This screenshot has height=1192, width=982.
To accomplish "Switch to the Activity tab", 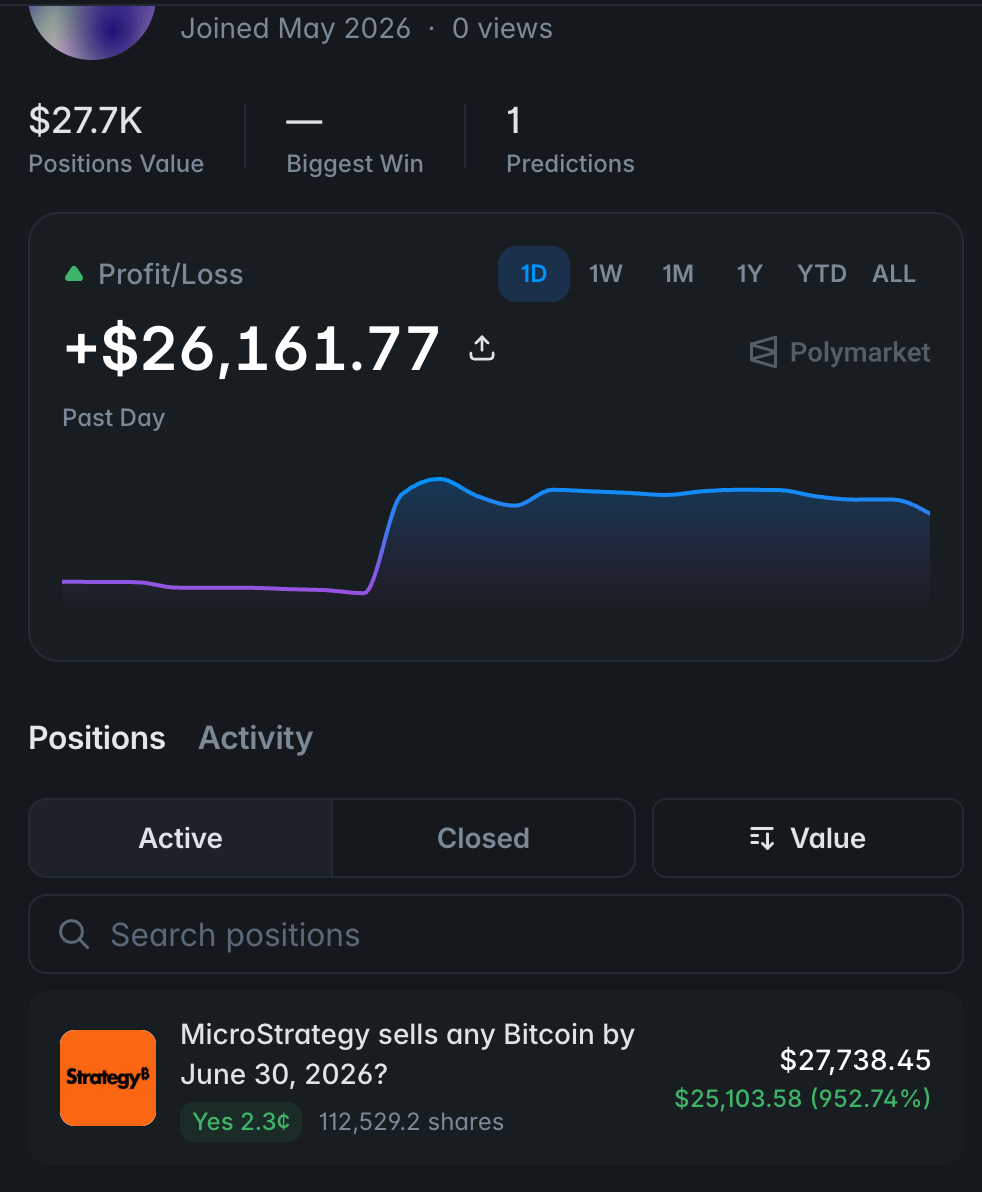I will point(255,738).
